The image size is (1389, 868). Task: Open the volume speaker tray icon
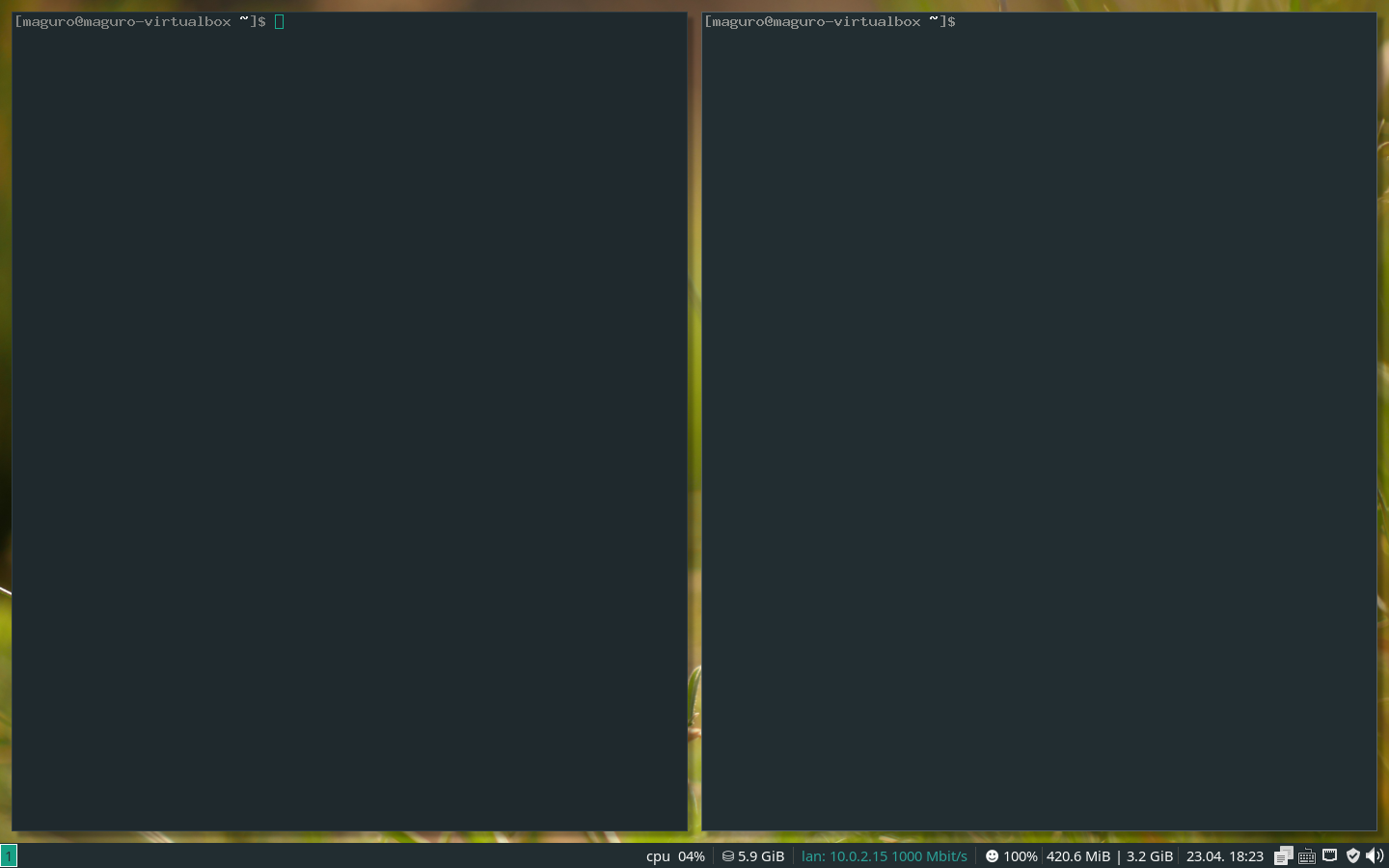[1375, 855]
